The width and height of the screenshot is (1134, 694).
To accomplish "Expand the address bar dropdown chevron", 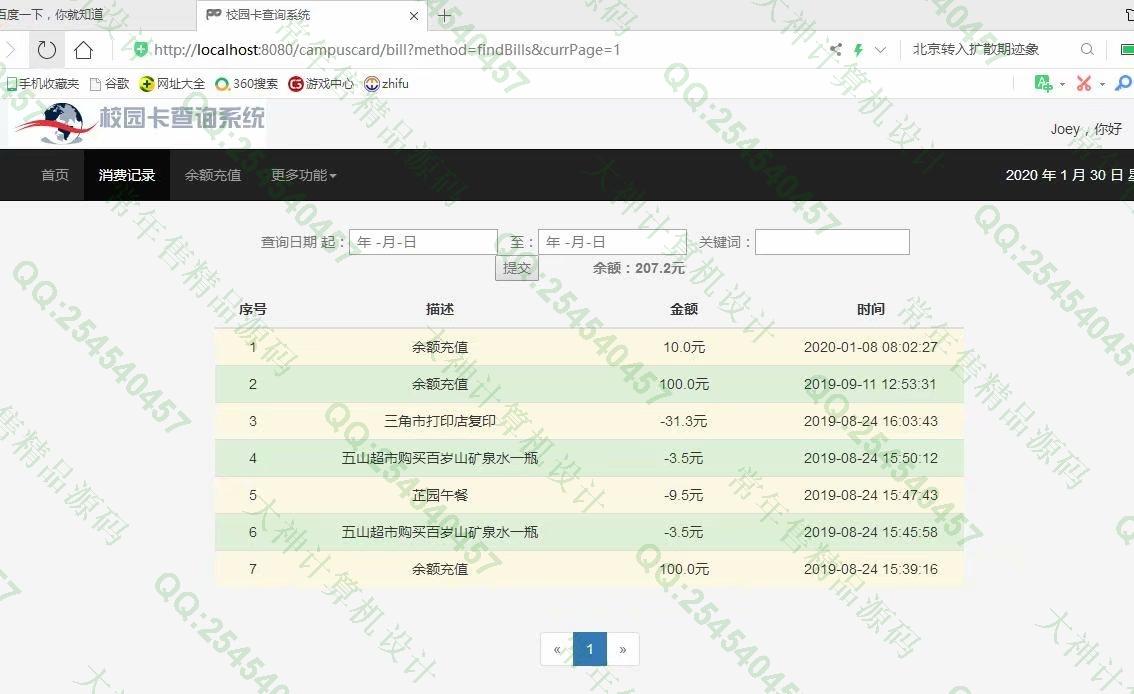I will click(x=880, y=50).
